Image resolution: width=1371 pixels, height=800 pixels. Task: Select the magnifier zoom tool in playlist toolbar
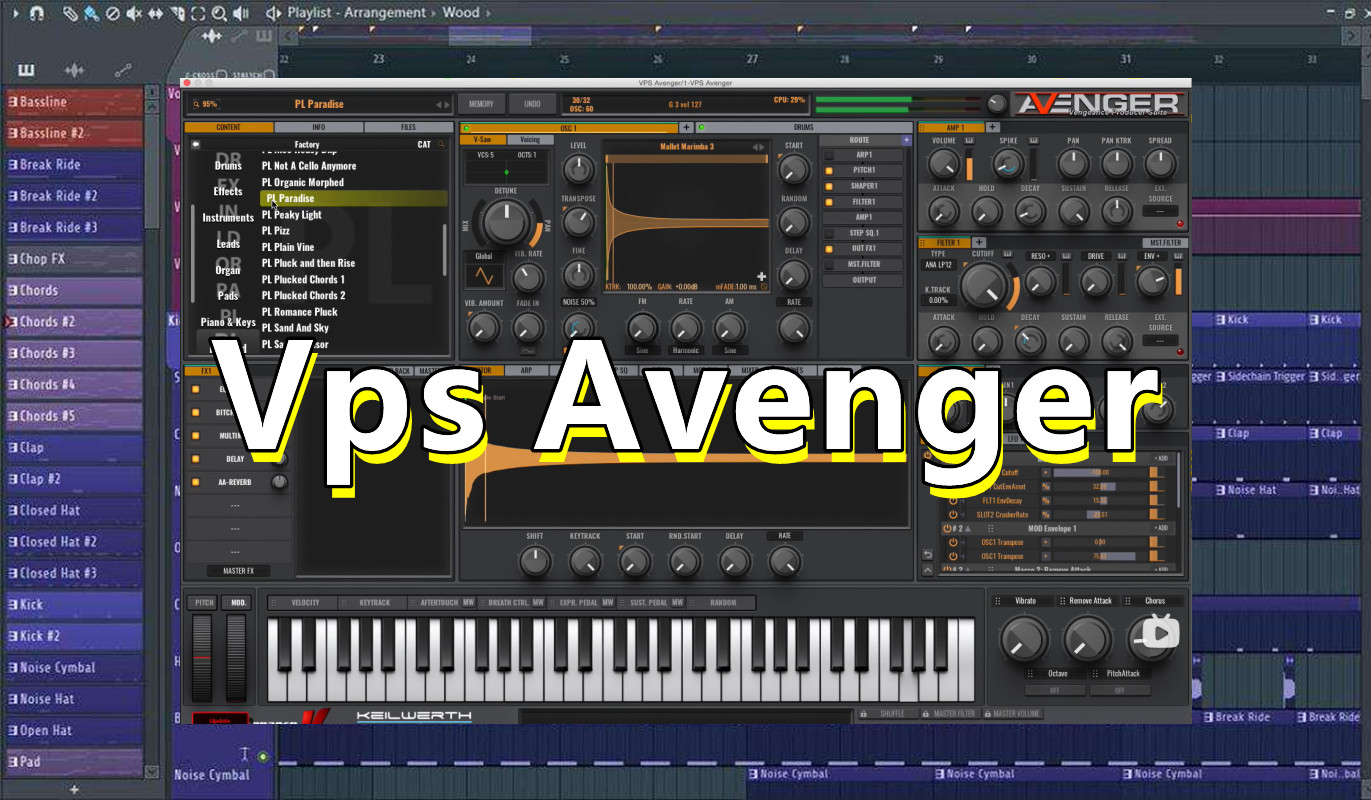(x=219, y=13)
